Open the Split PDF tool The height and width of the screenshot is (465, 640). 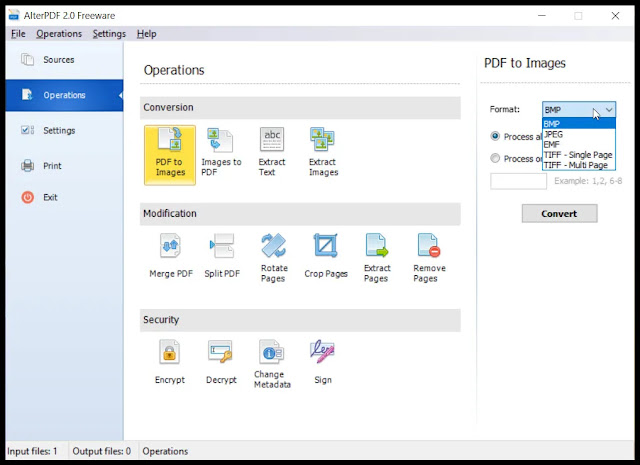[x=222, y=256]
